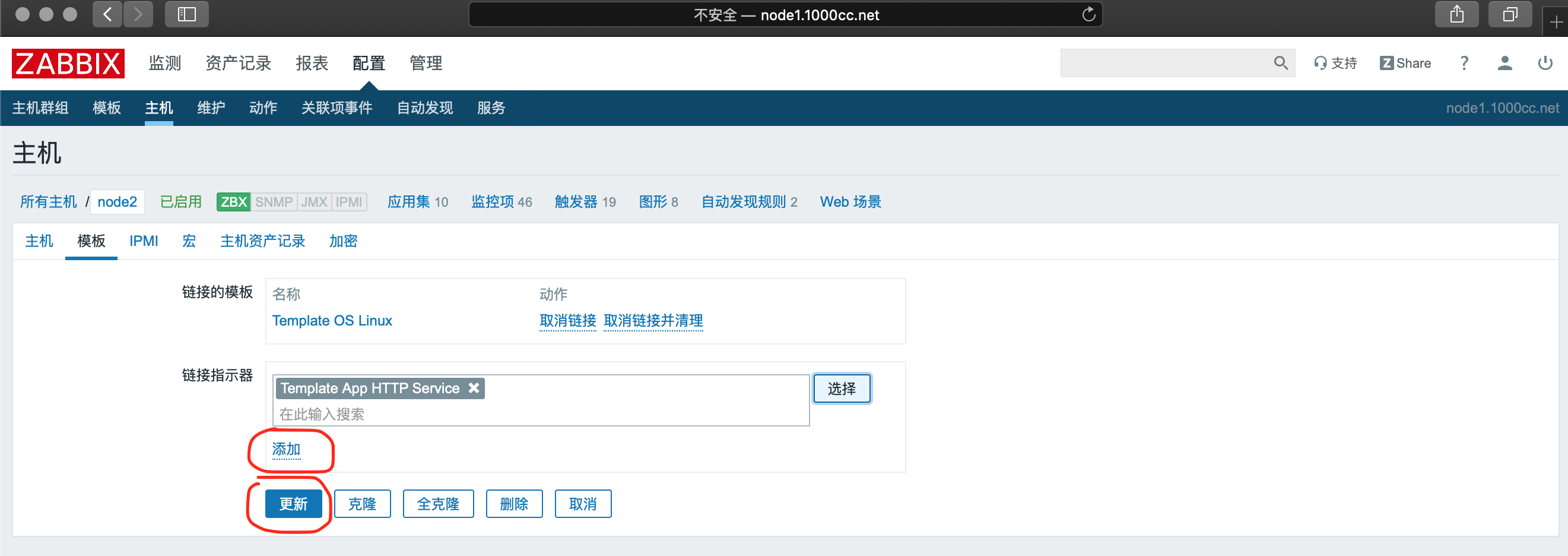Open the 监测 top menu
The image size is (1568, 556).
point(165,63)
